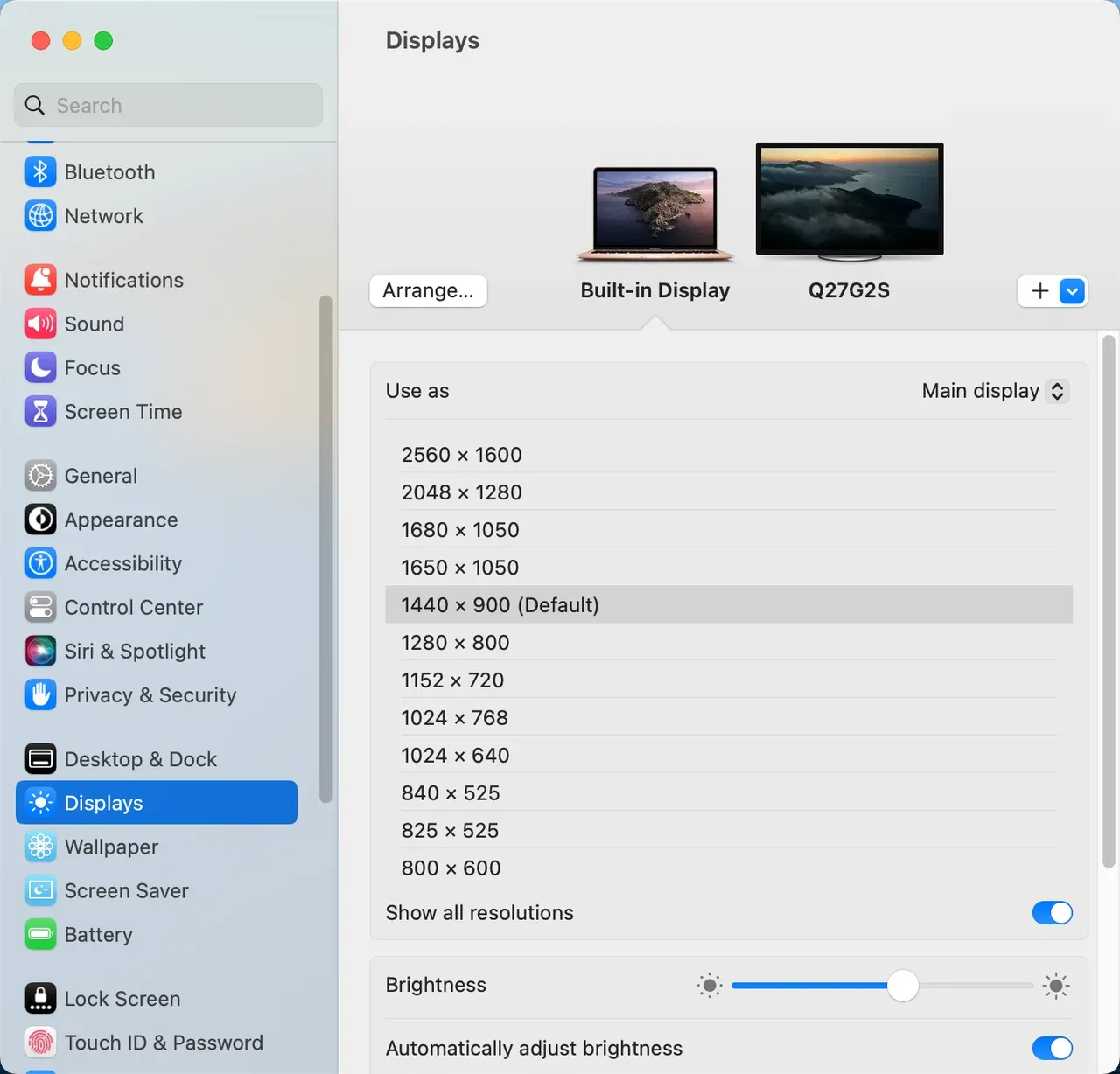Disable Automatically adjust brightness switch
This screenshot has height=1074, width=1120.
pos(1052,1048)
